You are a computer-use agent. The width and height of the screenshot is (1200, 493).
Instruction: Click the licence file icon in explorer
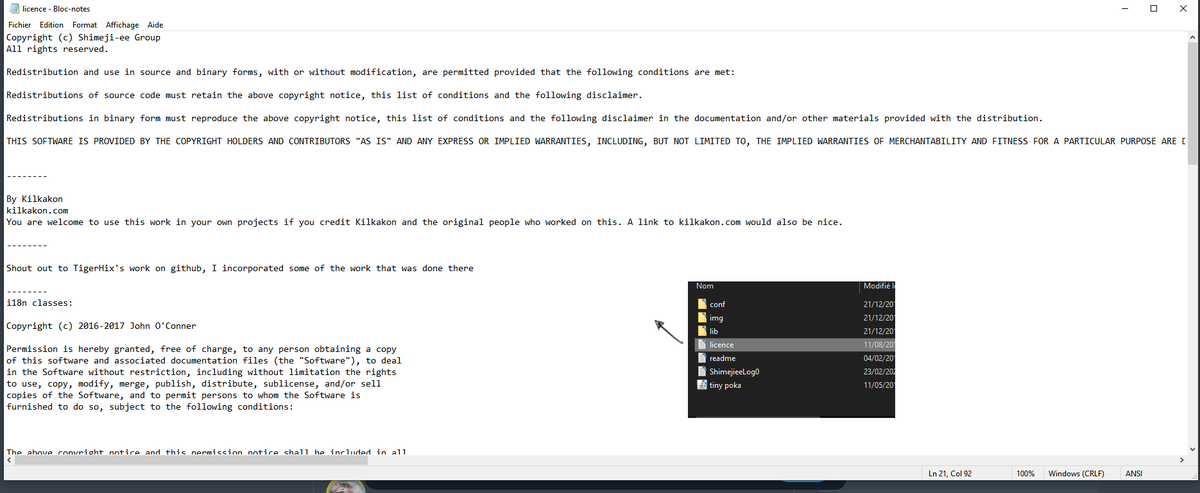click(702, 344)
